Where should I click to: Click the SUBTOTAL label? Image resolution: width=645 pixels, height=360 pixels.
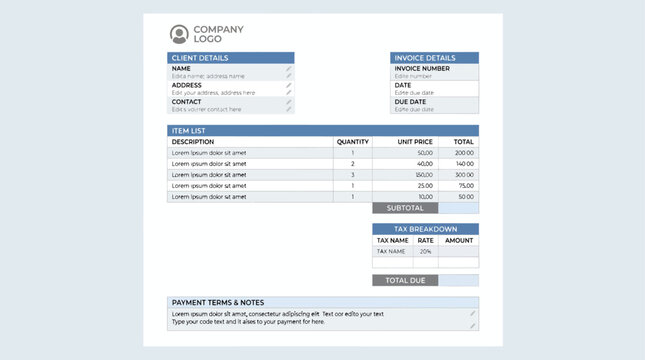click(405, 208)
